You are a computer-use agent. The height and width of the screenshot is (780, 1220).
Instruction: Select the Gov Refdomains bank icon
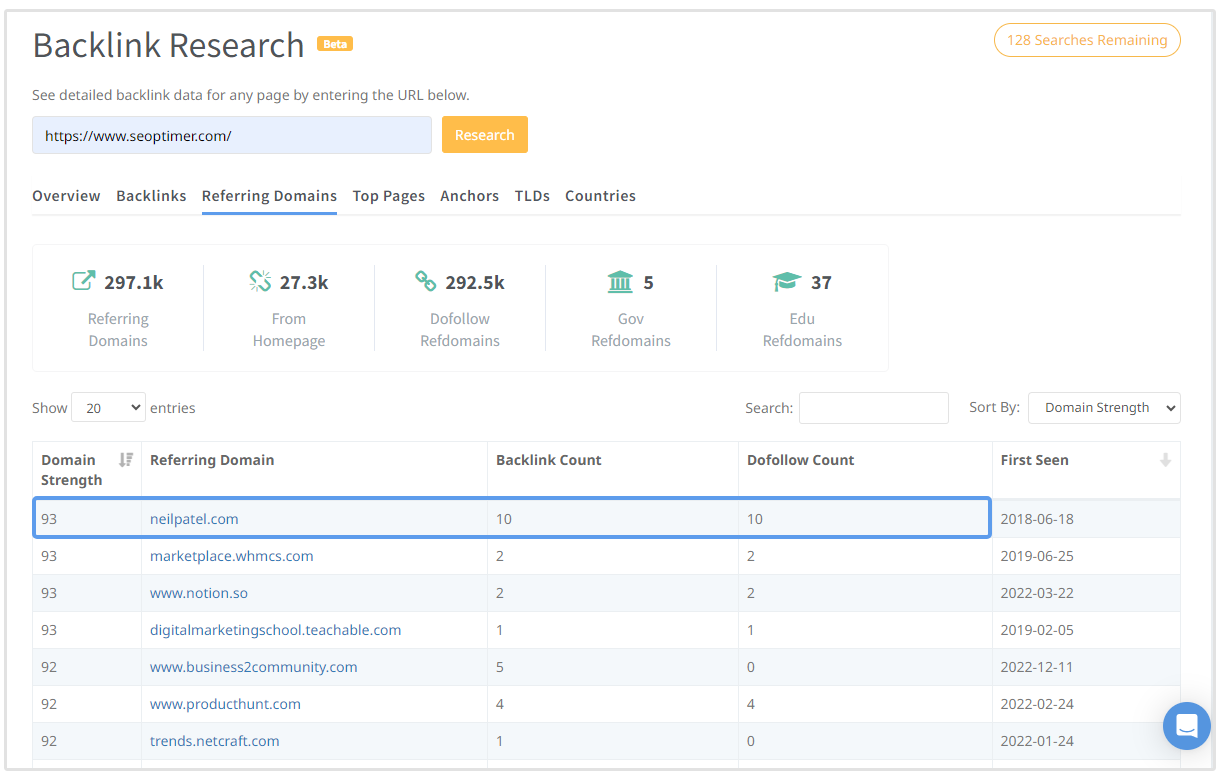click(620, 281)
